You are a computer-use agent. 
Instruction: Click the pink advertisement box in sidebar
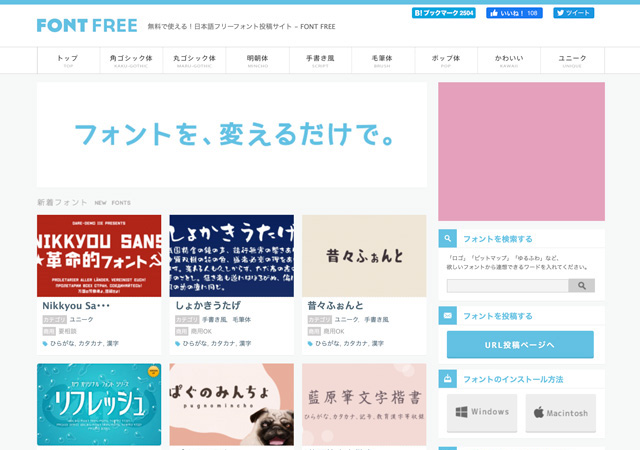[521, 151]
